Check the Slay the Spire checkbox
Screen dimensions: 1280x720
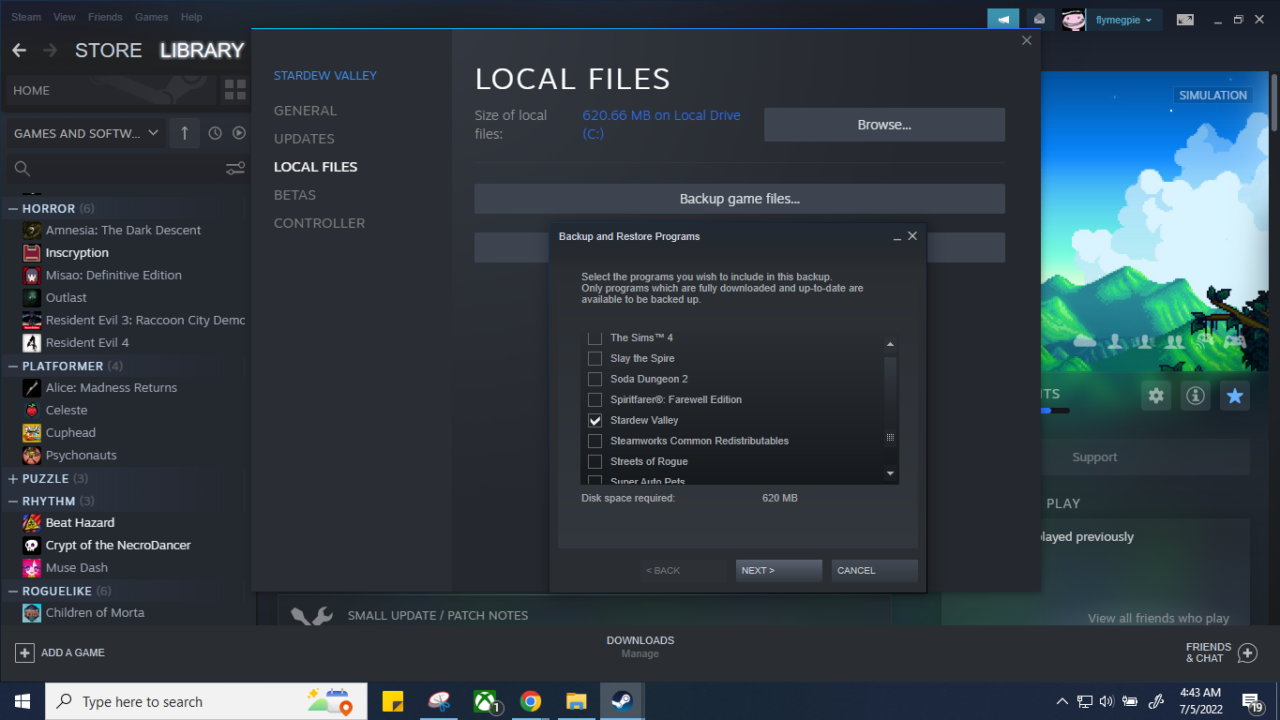tap(595, 358)
